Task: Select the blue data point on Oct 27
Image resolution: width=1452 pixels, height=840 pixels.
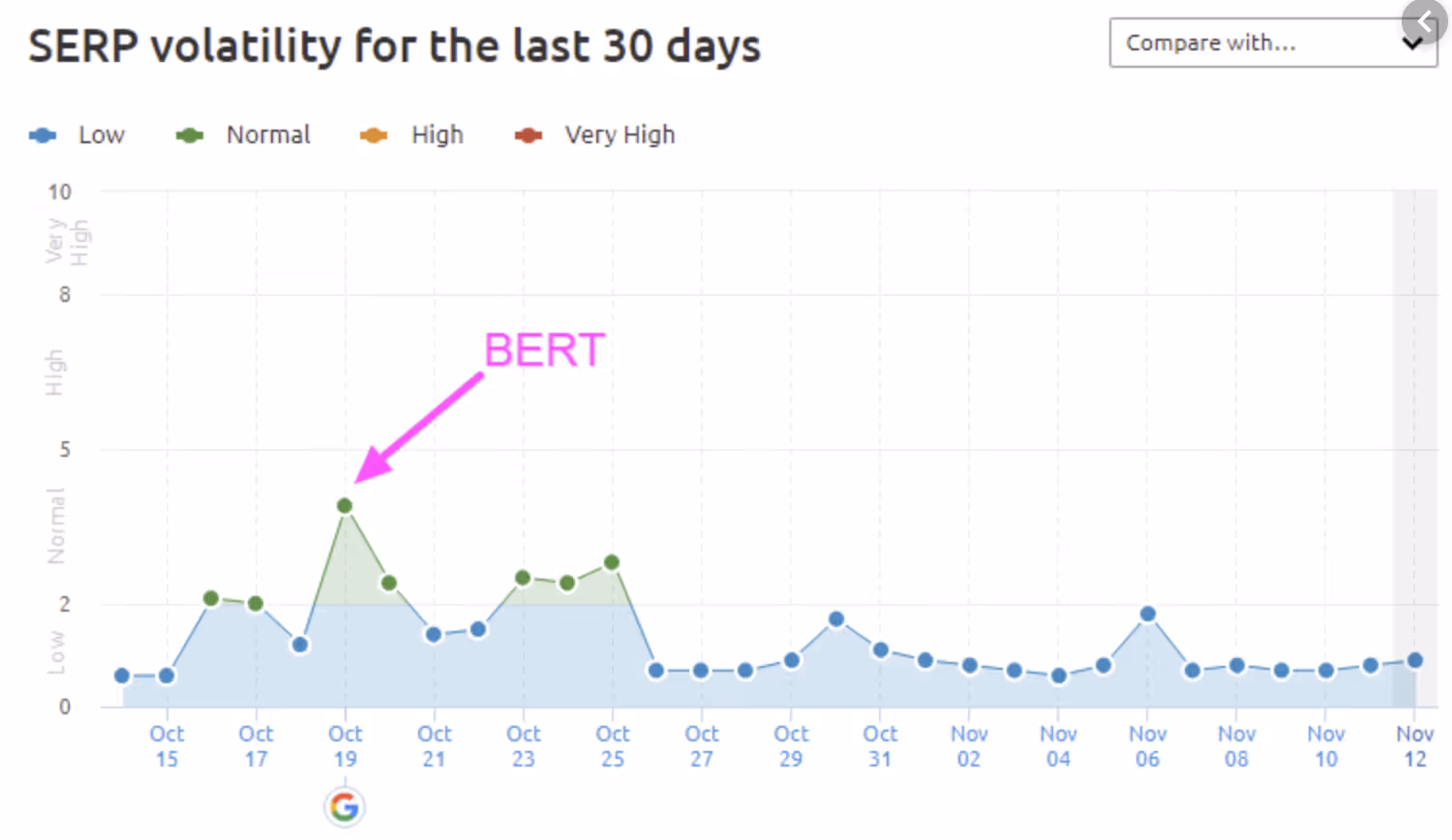Action: click(701, 670)
